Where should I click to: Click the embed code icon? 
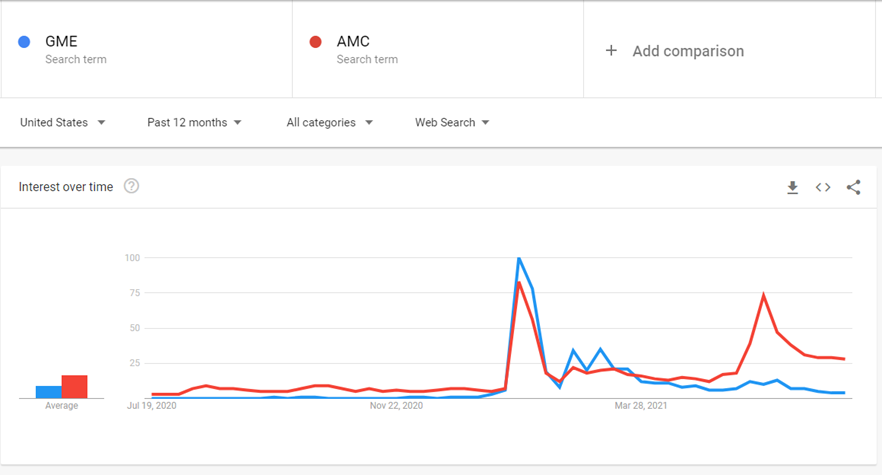tap(823, 187)
